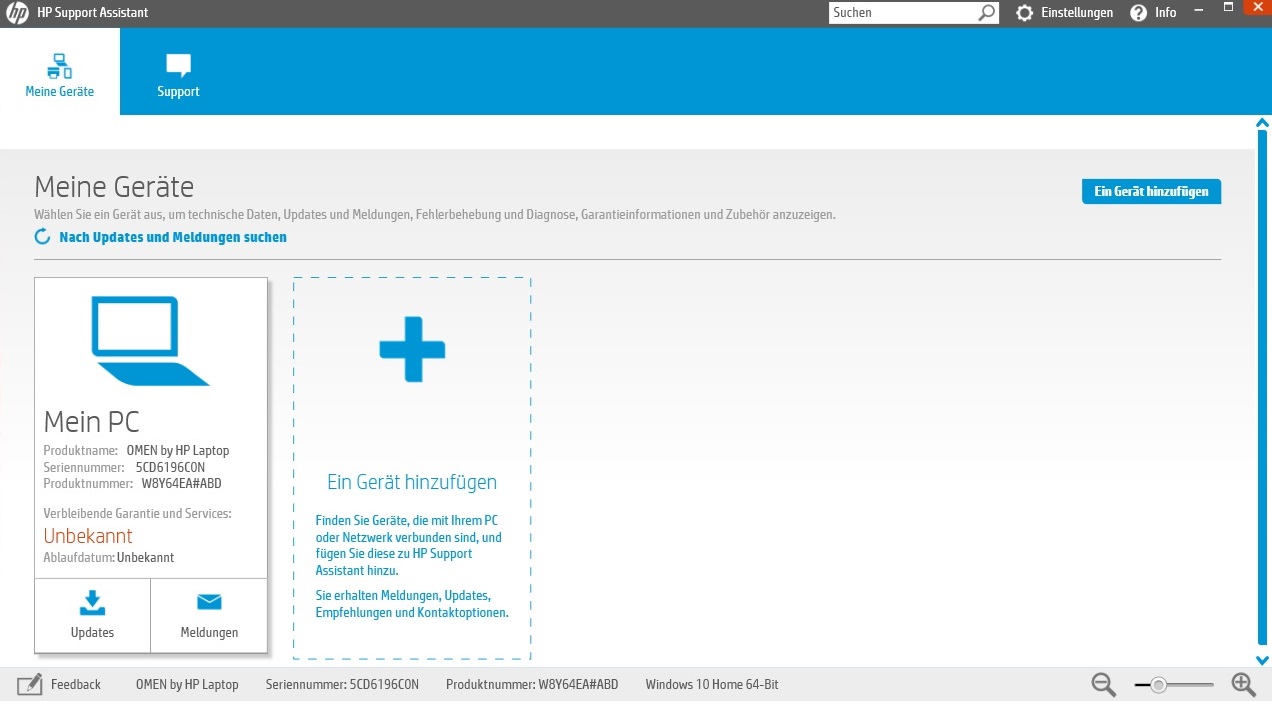Click the Meine Geräte page heading
Viewport: 1272px width, 701px height.
point(114,187)
